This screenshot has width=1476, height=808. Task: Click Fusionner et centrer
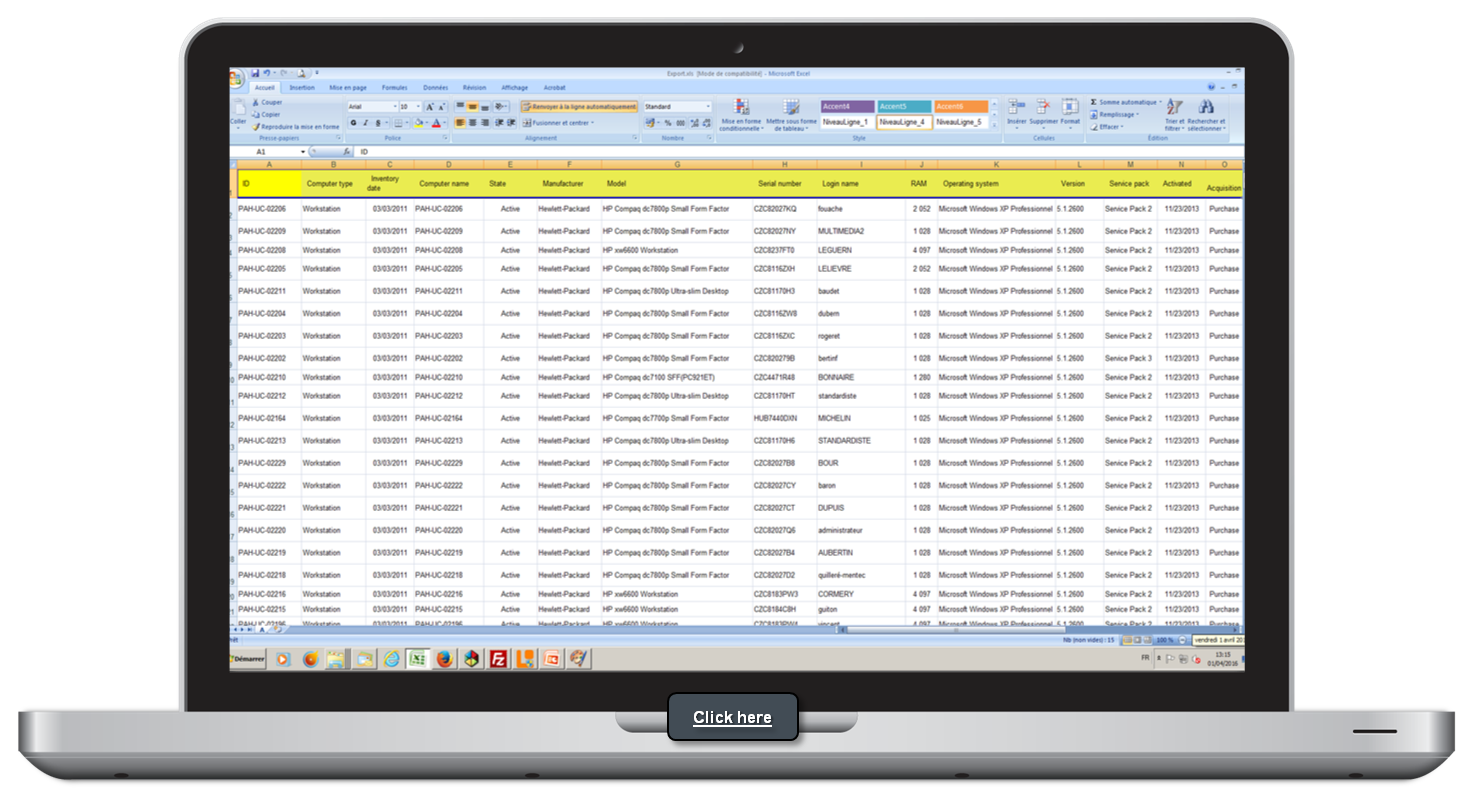(x=558, y=123)
